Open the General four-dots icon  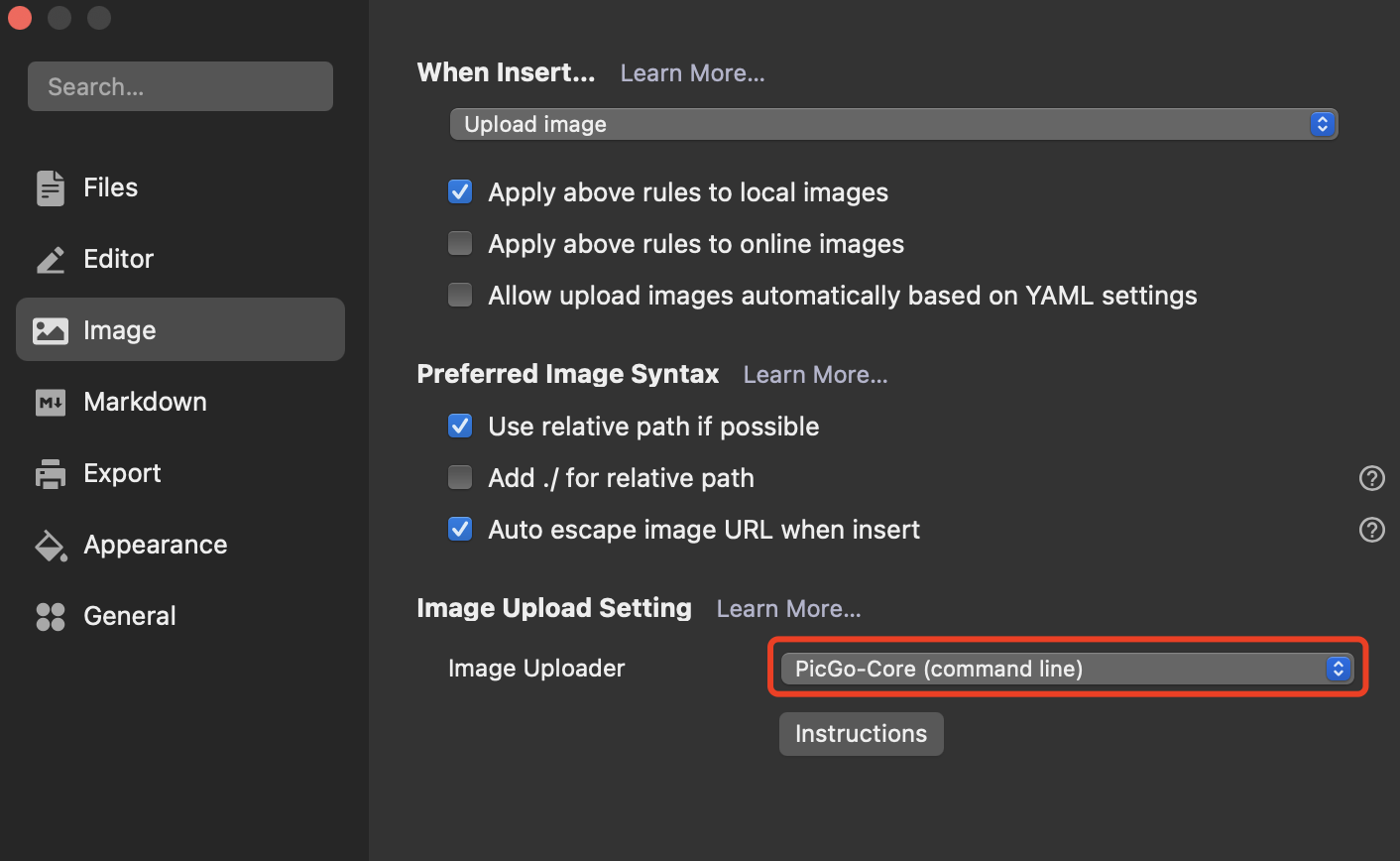point(50,616)
